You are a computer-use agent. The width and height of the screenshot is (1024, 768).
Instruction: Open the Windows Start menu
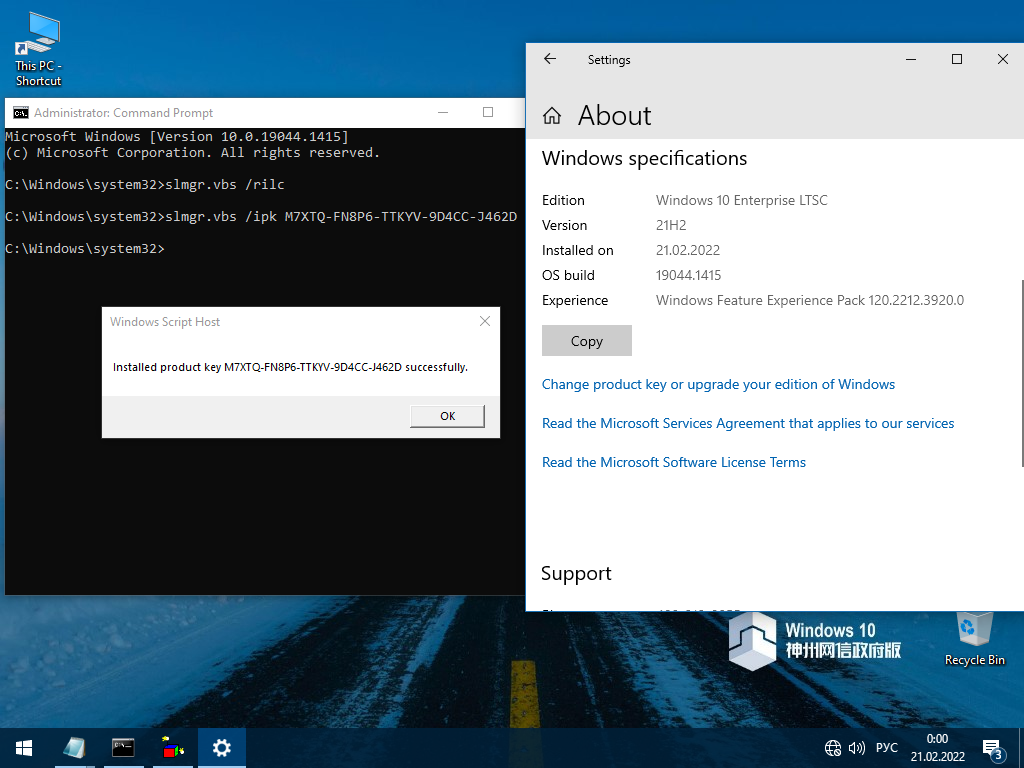(24, 748)
